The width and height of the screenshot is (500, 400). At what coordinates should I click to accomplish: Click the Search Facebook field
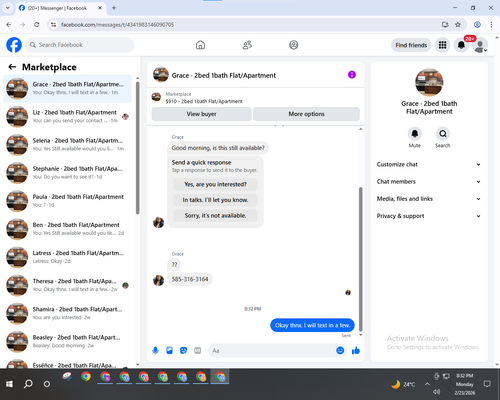pyautogui.click(x=80, y=45)
